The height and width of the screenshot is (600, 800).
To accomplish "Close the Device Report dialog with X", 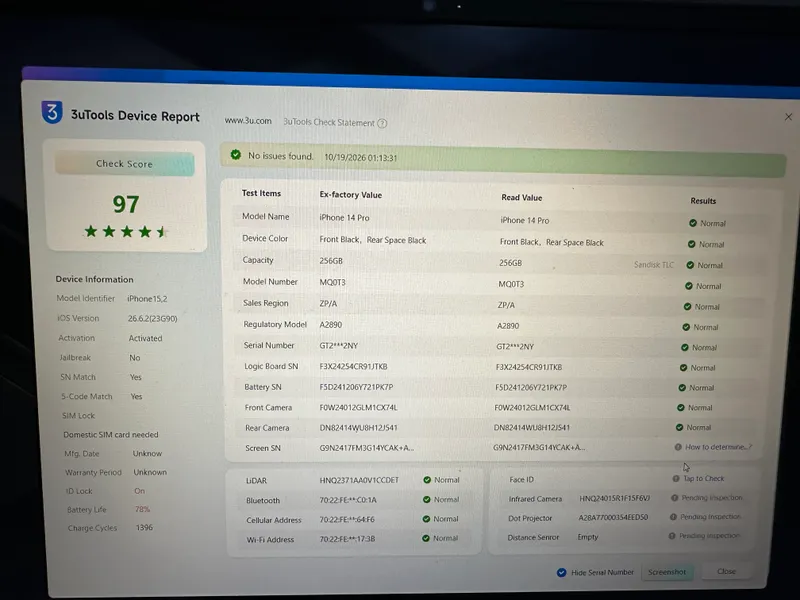I will [x=788, y=117].
